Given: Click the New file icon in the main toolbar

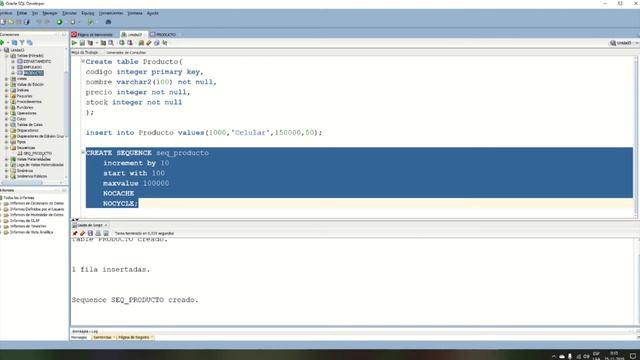Looking at the screenshot, I should point(3,22).
